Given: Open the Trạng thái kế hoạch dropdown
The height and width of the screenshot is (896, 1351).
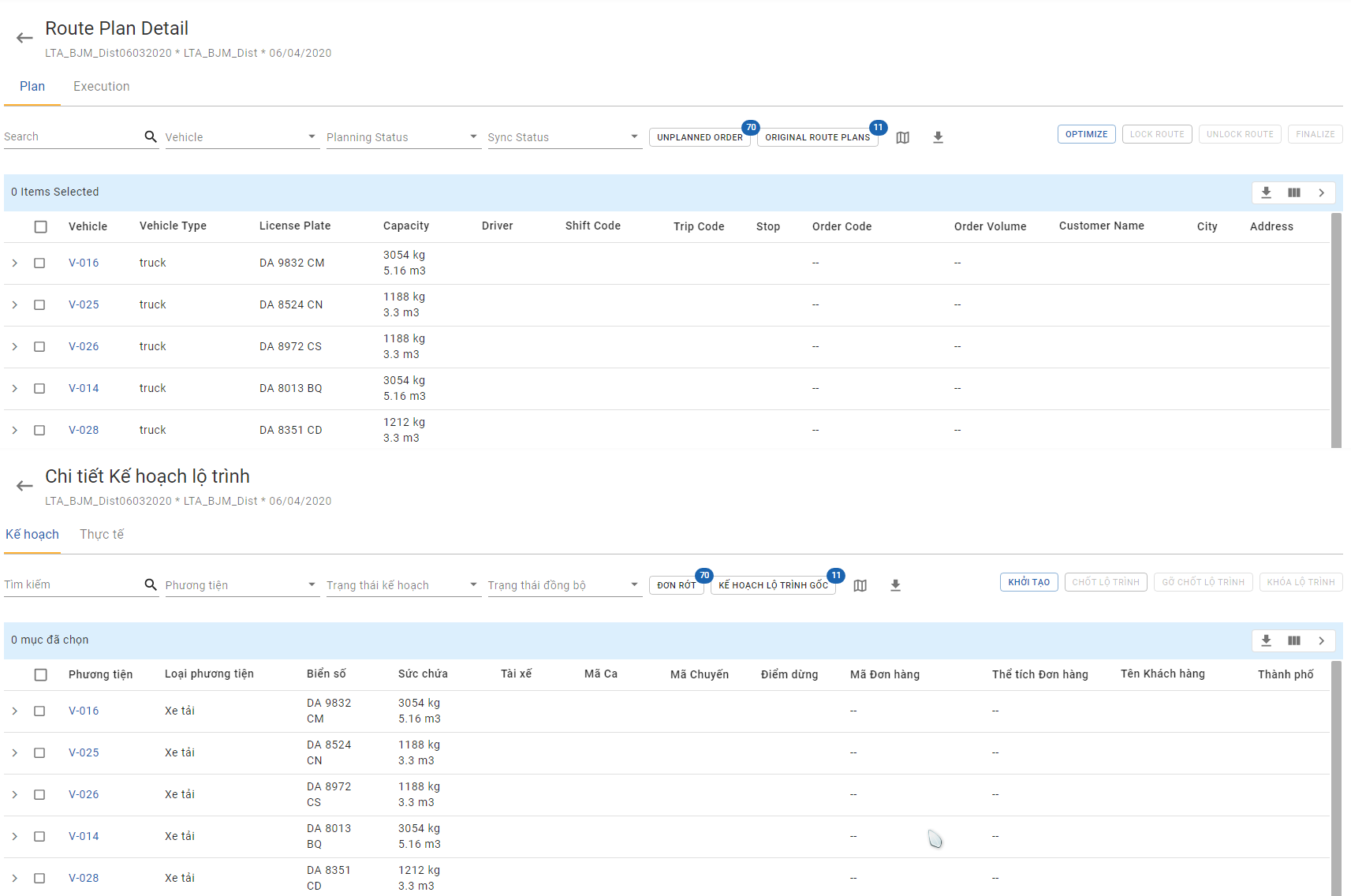Looking at the screenshot, I should [403, 585].
